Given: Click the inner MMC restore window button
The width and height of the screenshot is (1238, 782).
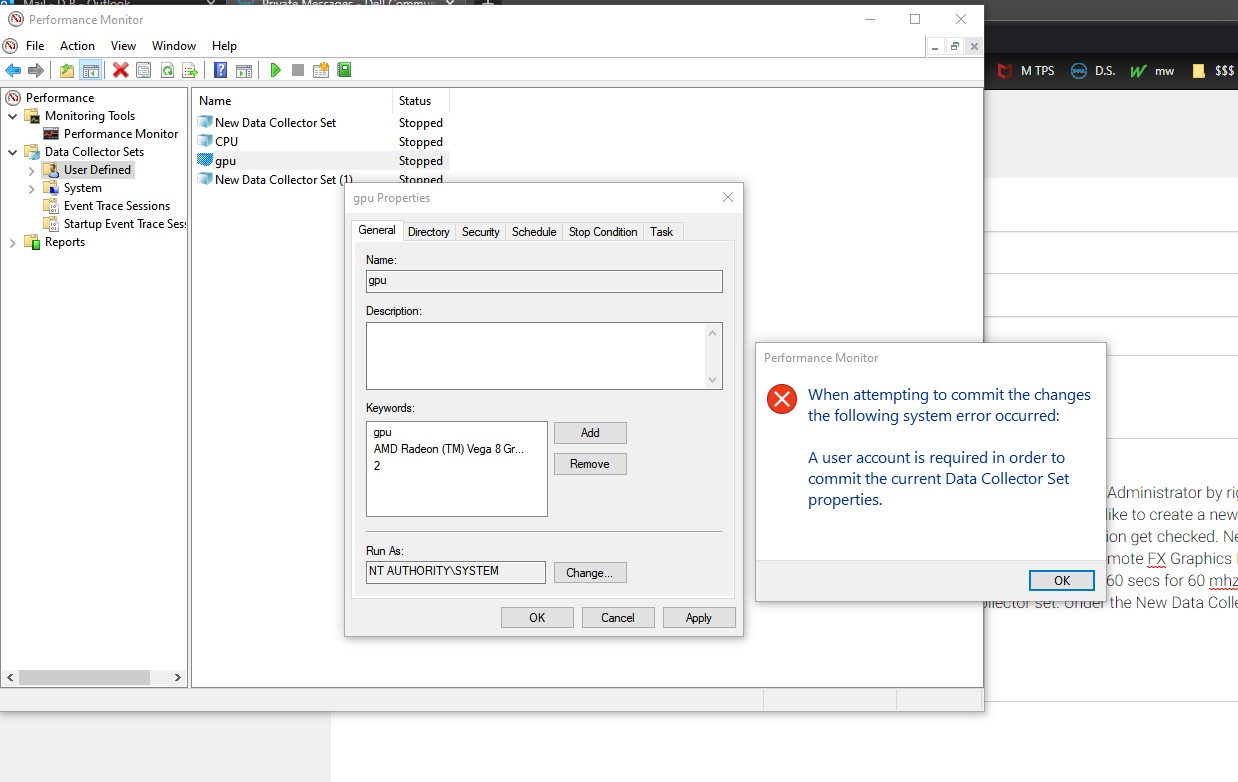Looking at the screenshot, I should click(955, 46).
